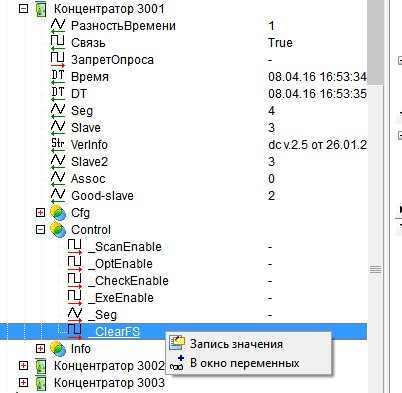
Task: Click the Good-slave analog signal icon
Action: pos(58,196)
